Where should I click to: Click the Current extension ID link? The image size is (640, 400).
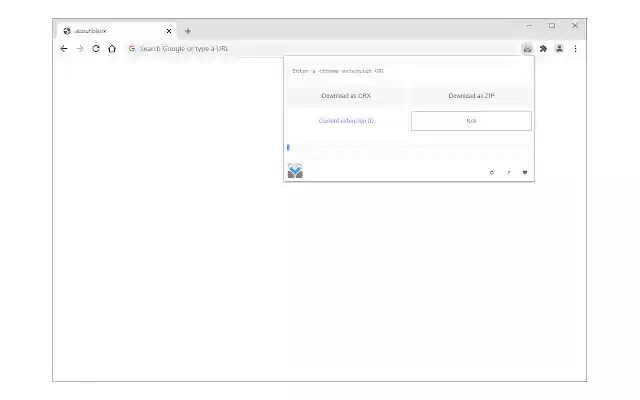(346, 121)
